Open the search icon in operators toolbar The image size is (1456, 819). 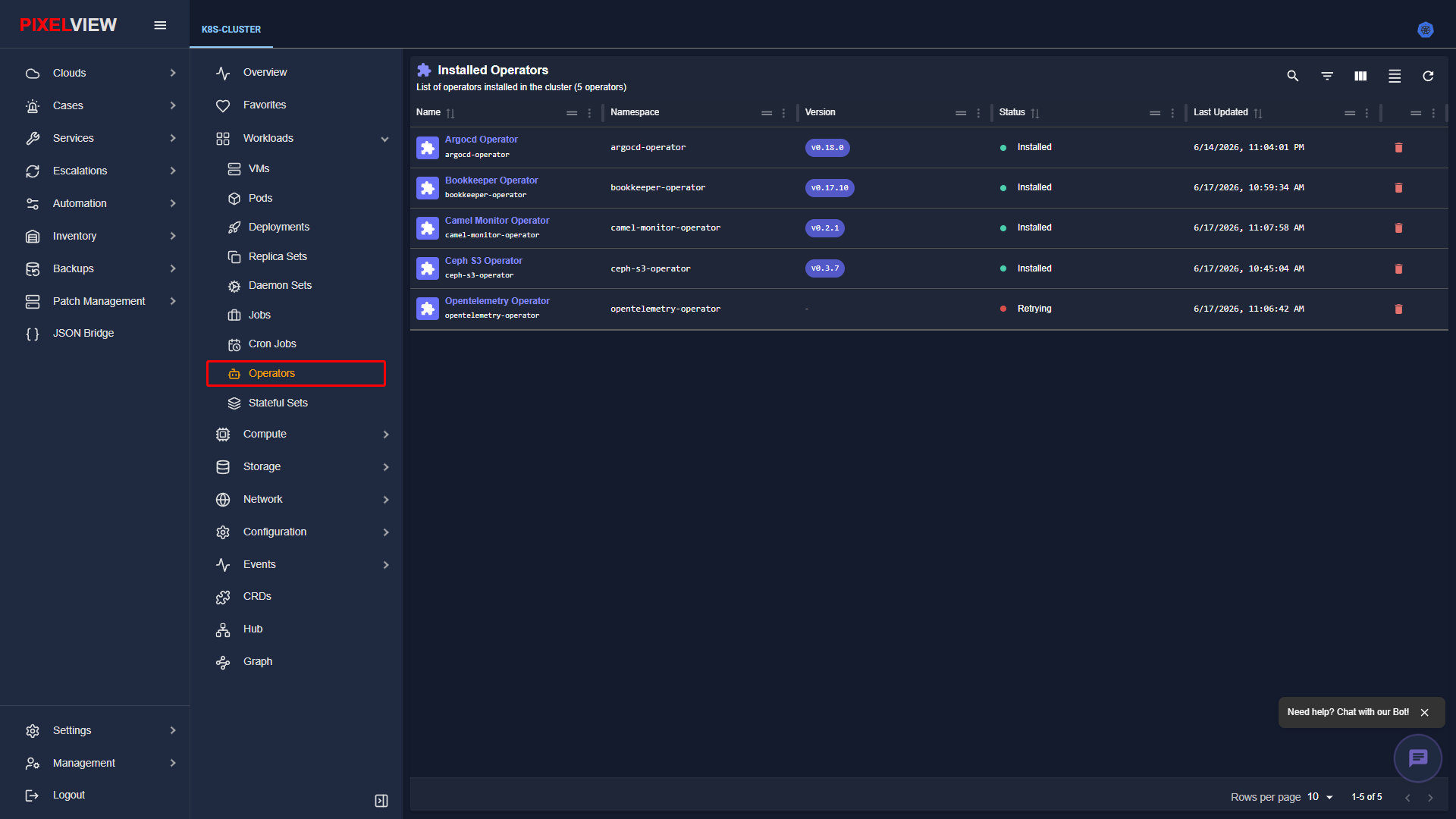(1293, 76)
